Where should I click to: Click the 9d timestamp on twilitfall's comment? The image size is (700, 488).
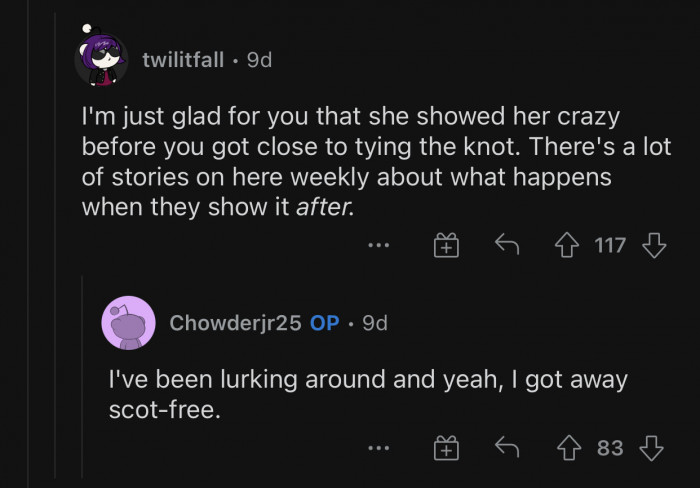click(259, 60)
